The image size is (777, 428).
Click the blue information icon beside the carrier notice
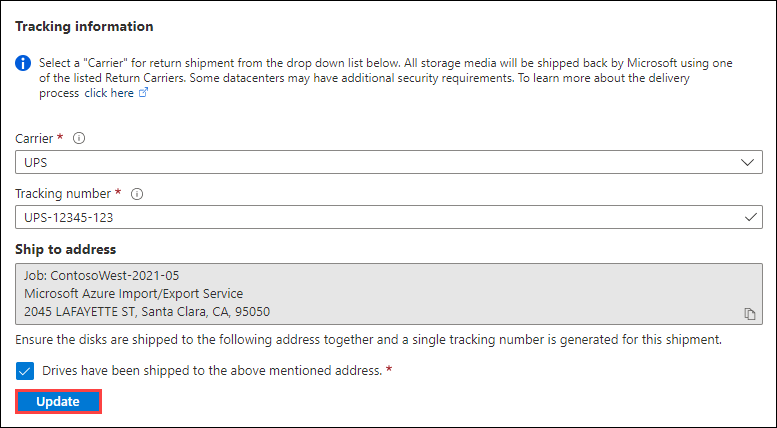click(x=23, y=63)
